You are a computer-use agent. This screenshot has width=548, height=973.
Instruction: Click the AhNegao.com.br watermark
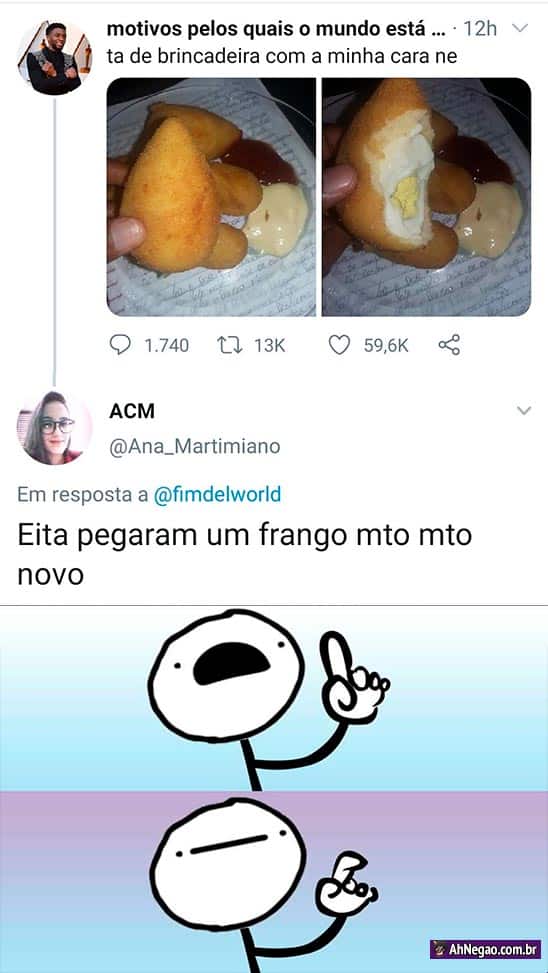pyautogui.click(x=485, y=949)
